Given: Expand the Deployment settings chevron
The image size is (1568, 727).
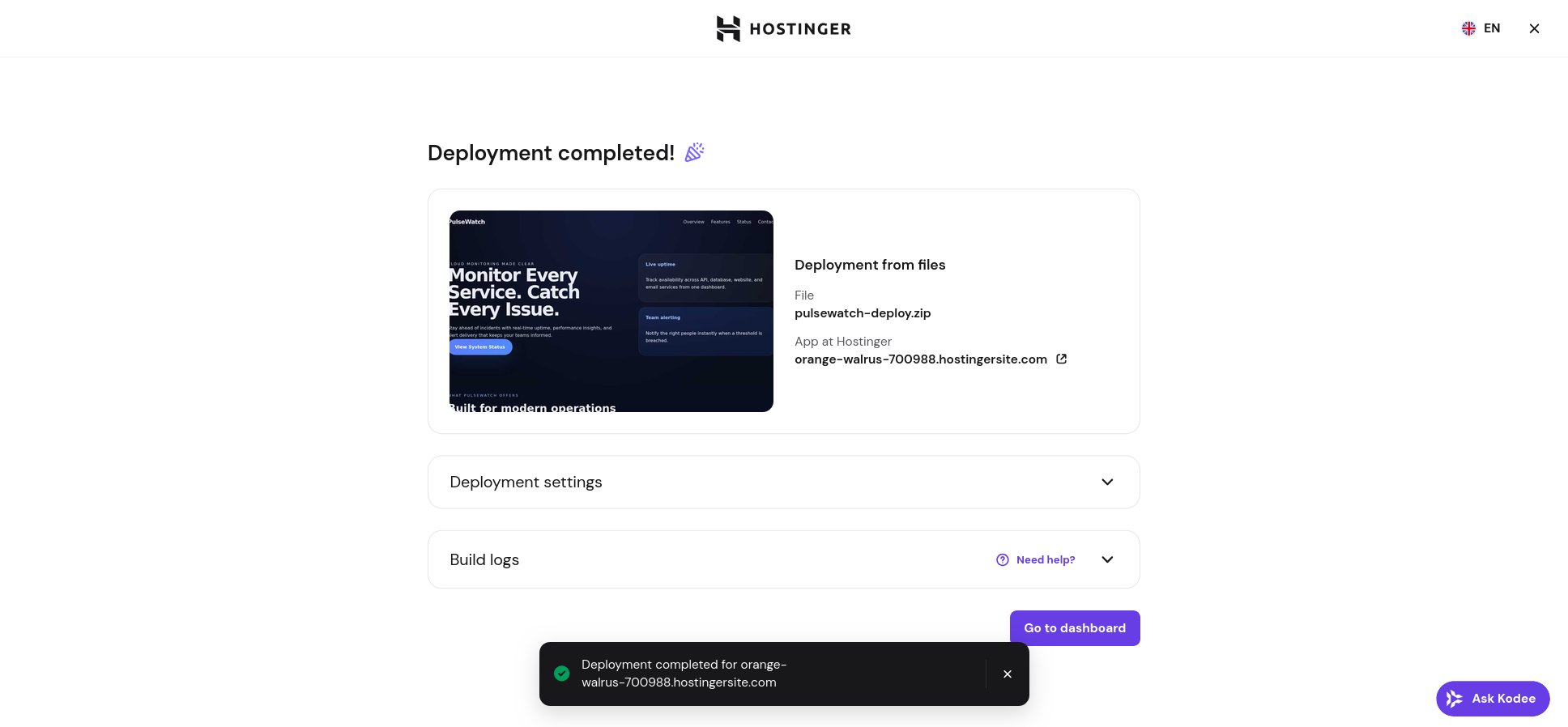Looking at the screenshot, I should pos(1107,482).
